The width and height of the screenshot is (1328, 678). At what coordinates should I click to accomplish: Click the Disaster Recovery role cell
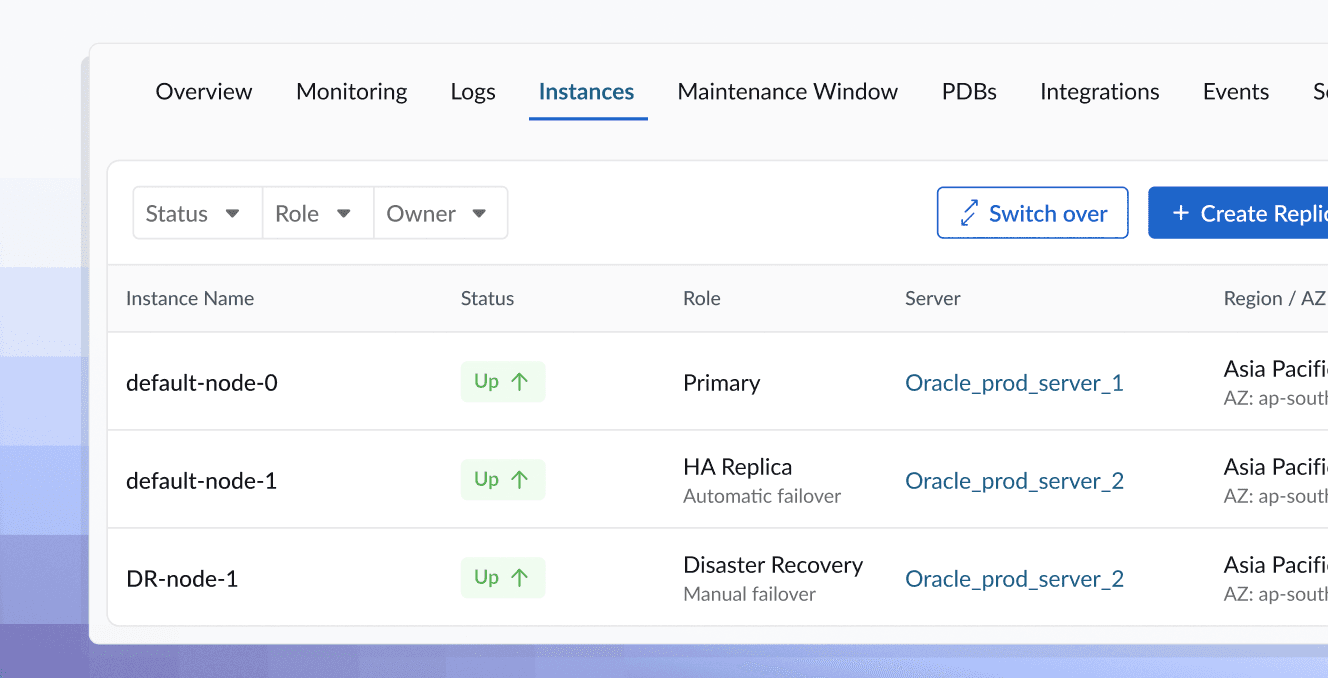pos(773,565)
